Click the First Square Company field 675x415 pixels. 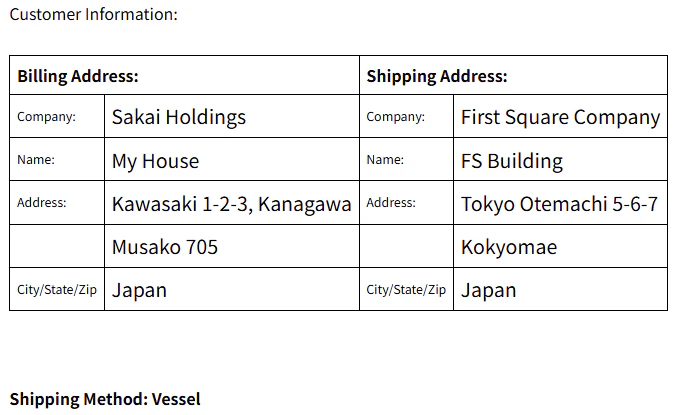pos(560,117)
